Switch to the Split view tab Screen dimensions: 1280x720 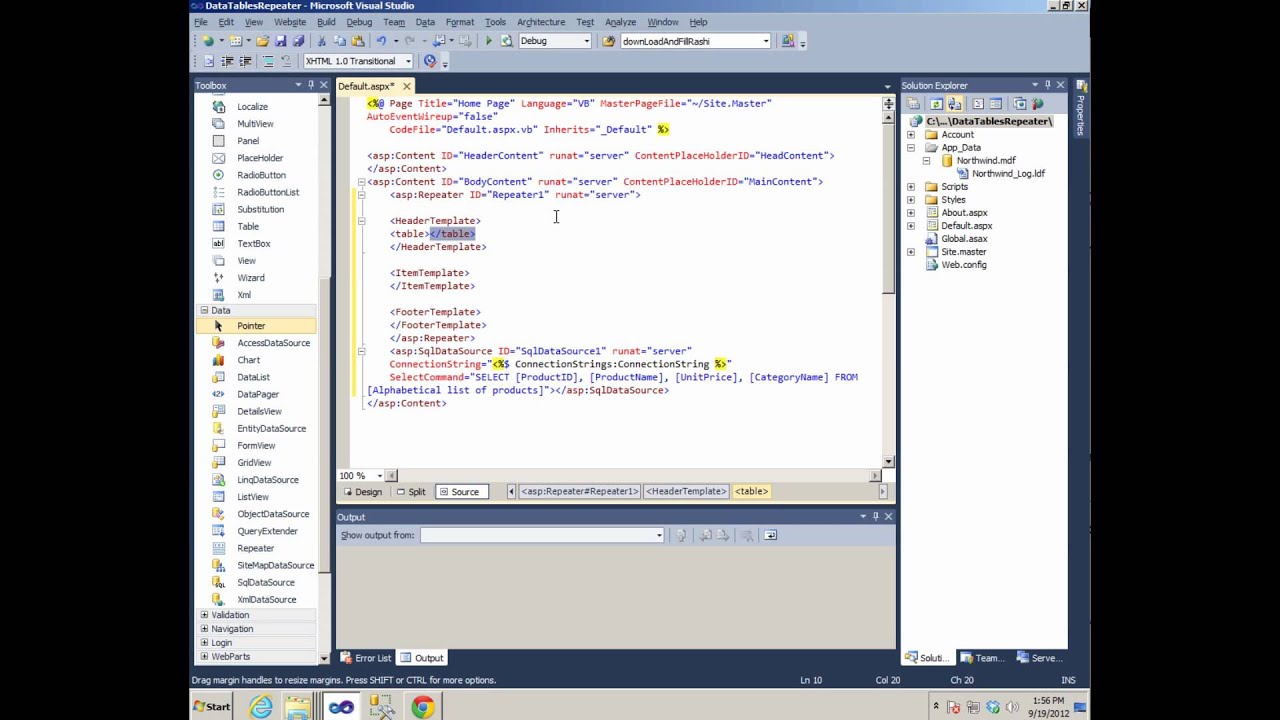(411, 491)
